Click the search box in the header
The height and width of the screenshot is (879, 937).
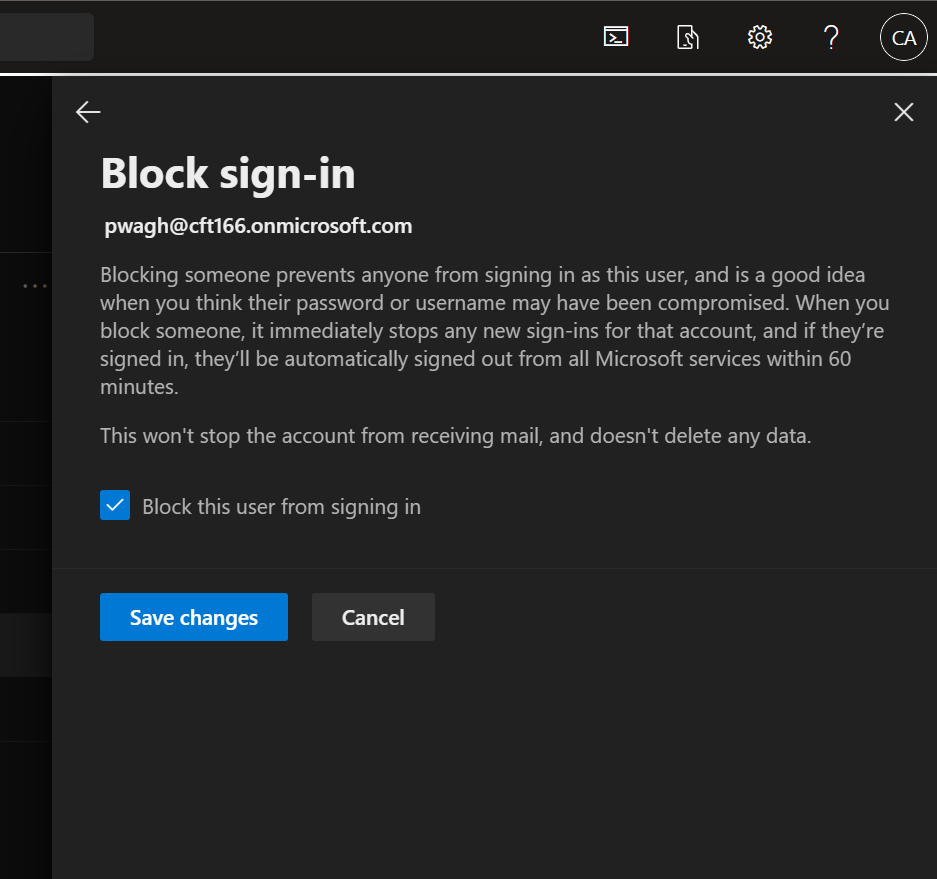tap(45, 38)
